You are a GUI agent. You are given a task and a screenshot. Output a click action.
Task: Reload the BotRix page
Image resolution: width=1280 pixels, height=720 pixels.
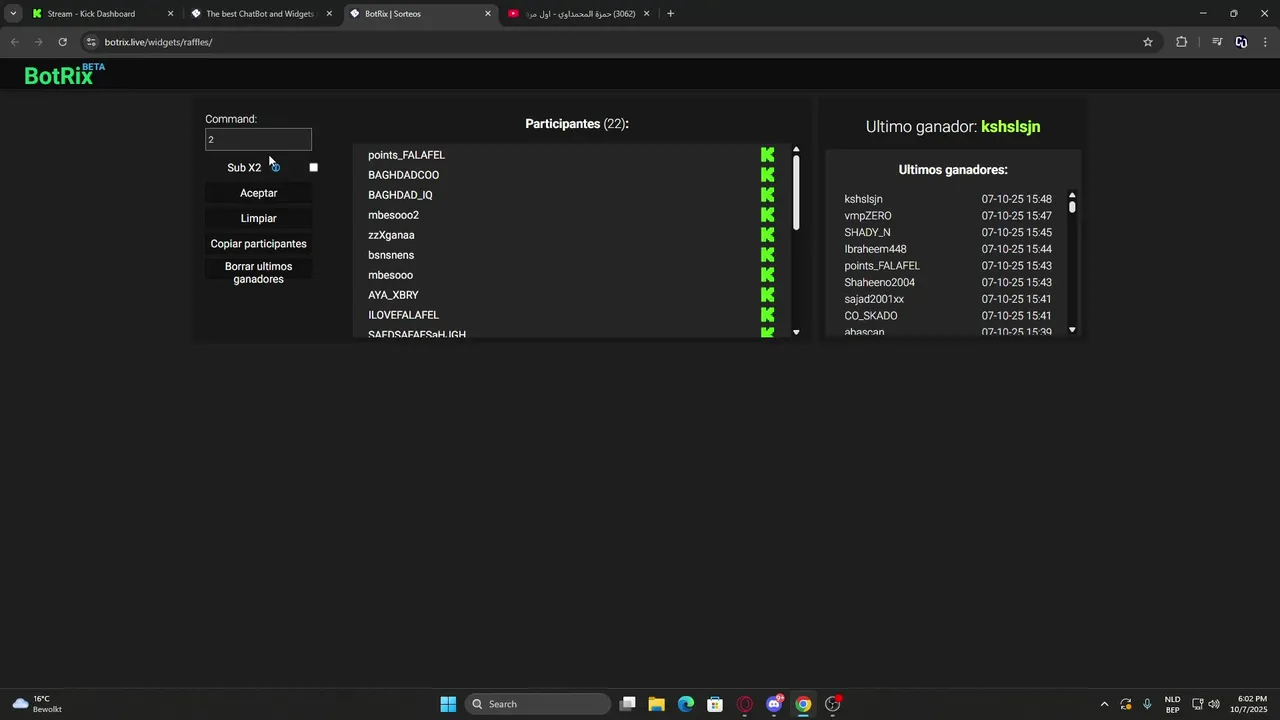click(x=62, y=42)
